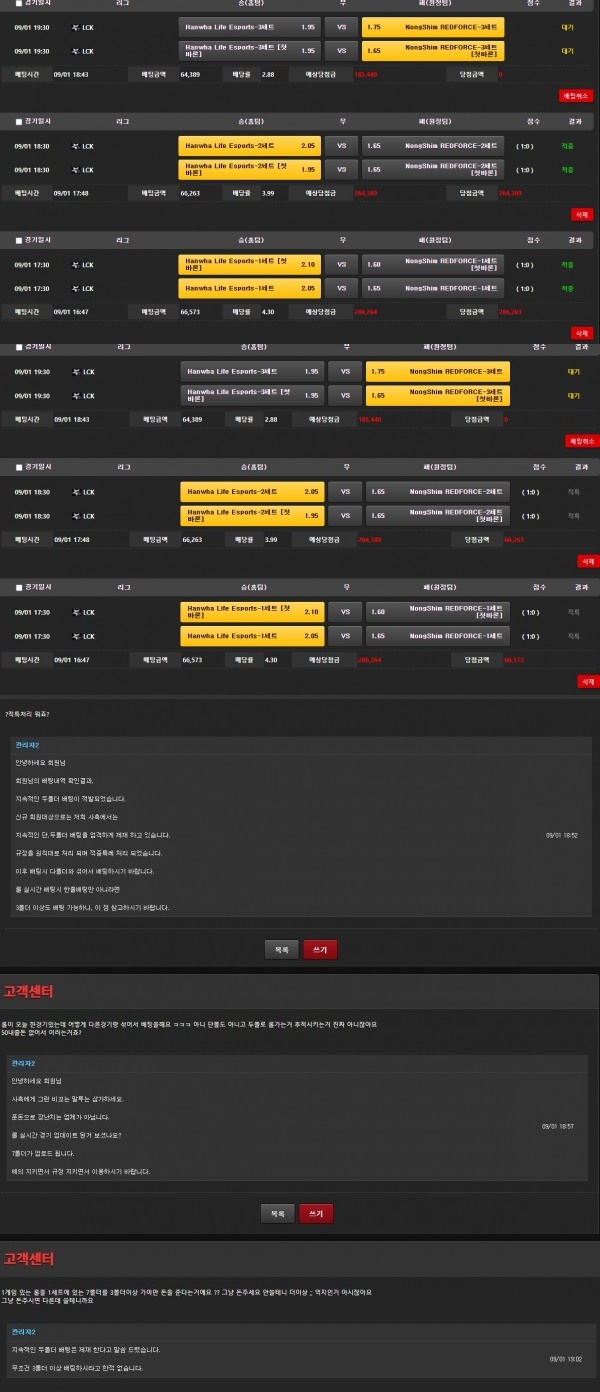Click 삭제 for the slip that won 286,264
Viewport: 600px width, 1392px height.
pos(582,332)
